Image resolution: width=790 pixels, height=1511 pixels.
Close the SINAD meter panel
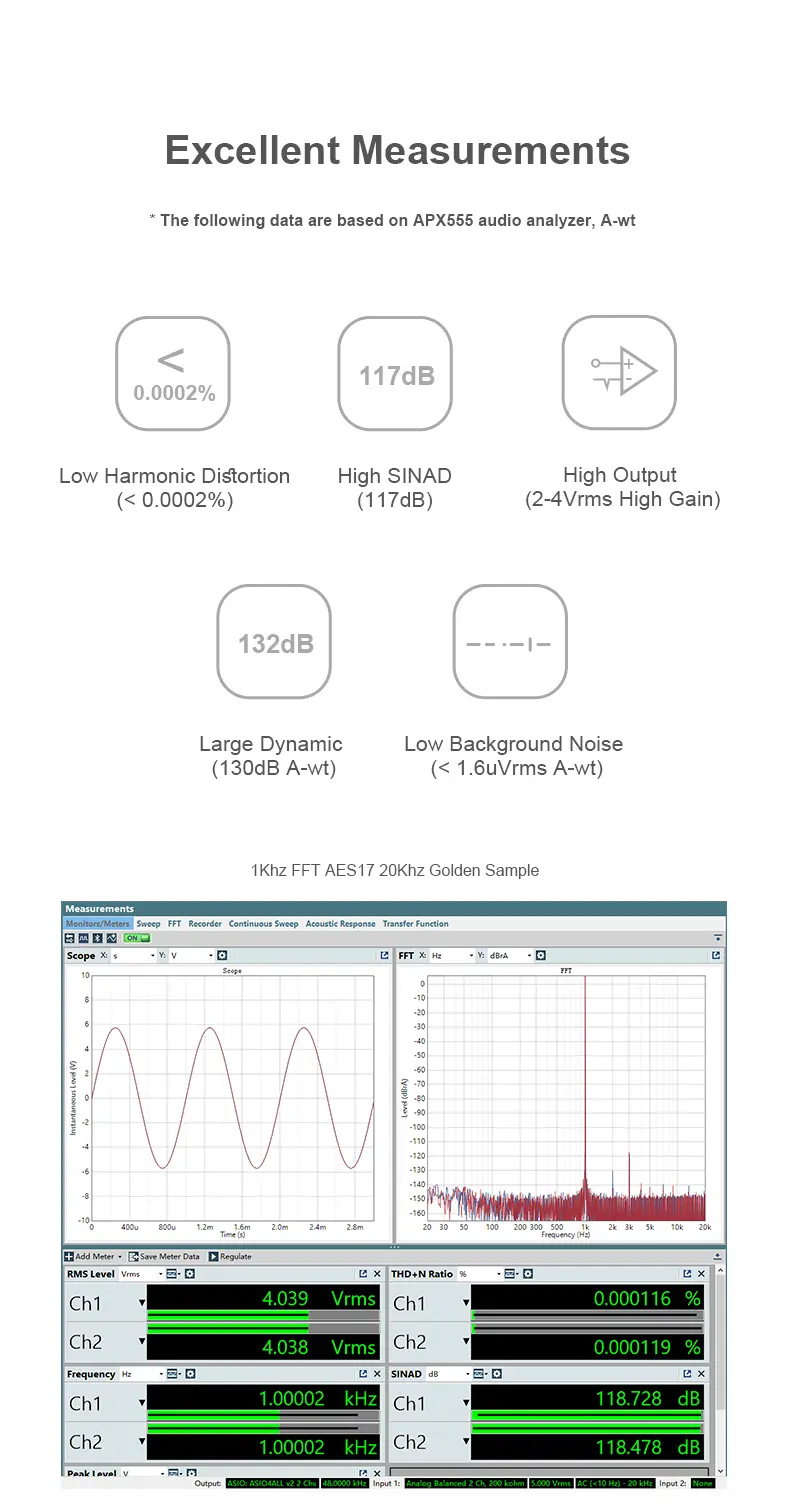[701, 1374]
